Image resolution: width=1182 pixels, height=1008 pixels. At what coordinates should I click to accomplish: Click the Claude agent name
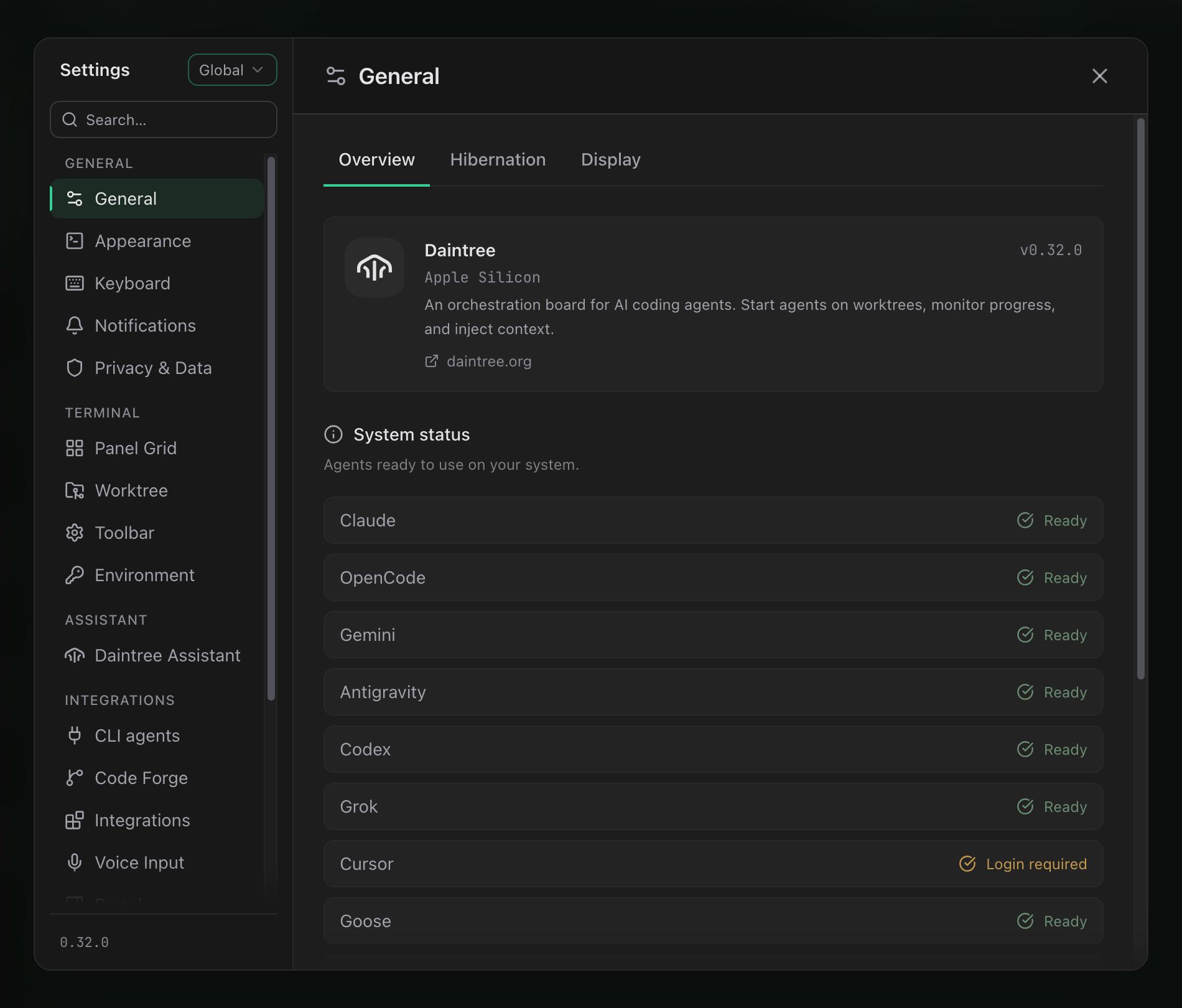click(x=368, y=520)
